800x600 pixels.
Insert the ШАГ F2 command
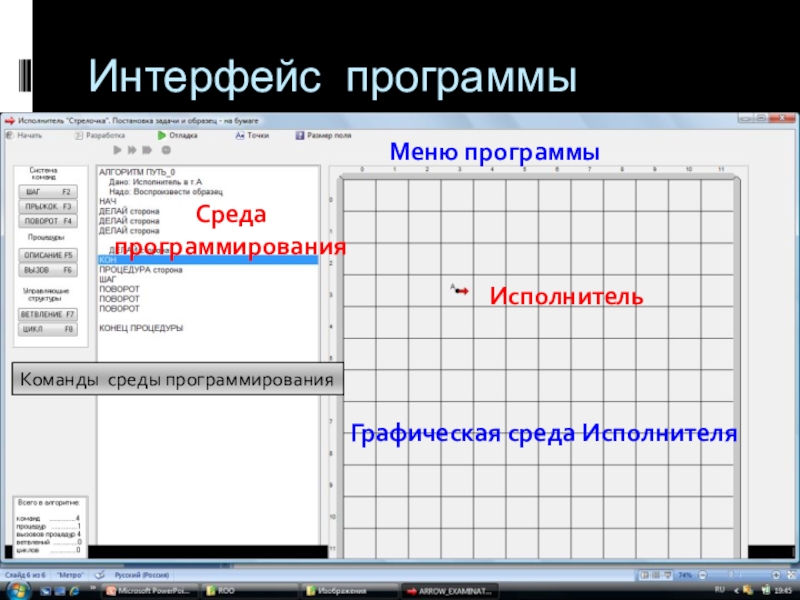pyautogui.click(x=48, y=192)
